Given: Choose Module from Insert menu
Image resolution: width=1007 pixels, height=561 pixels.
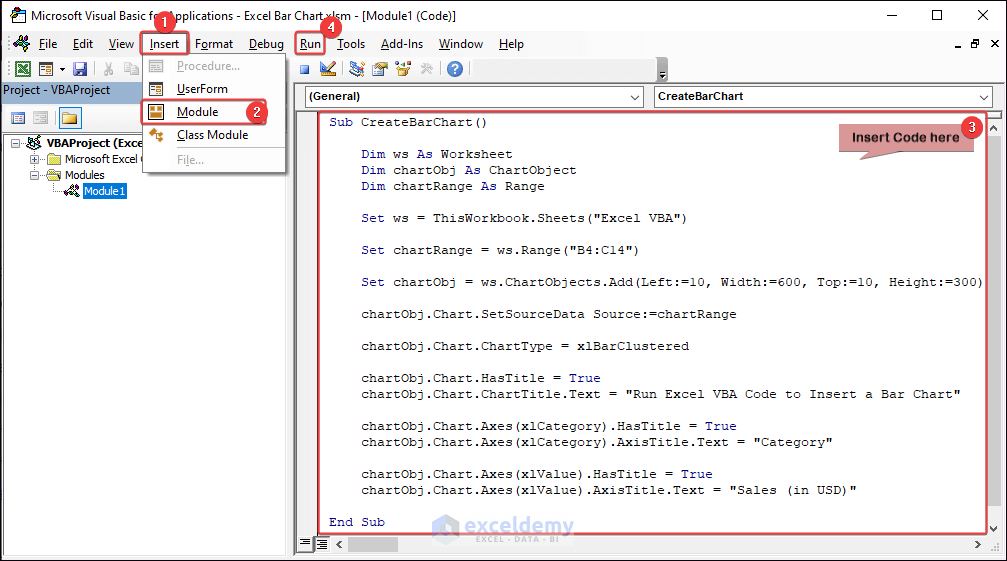Looking at the screenshot, I should pos(214,112).
